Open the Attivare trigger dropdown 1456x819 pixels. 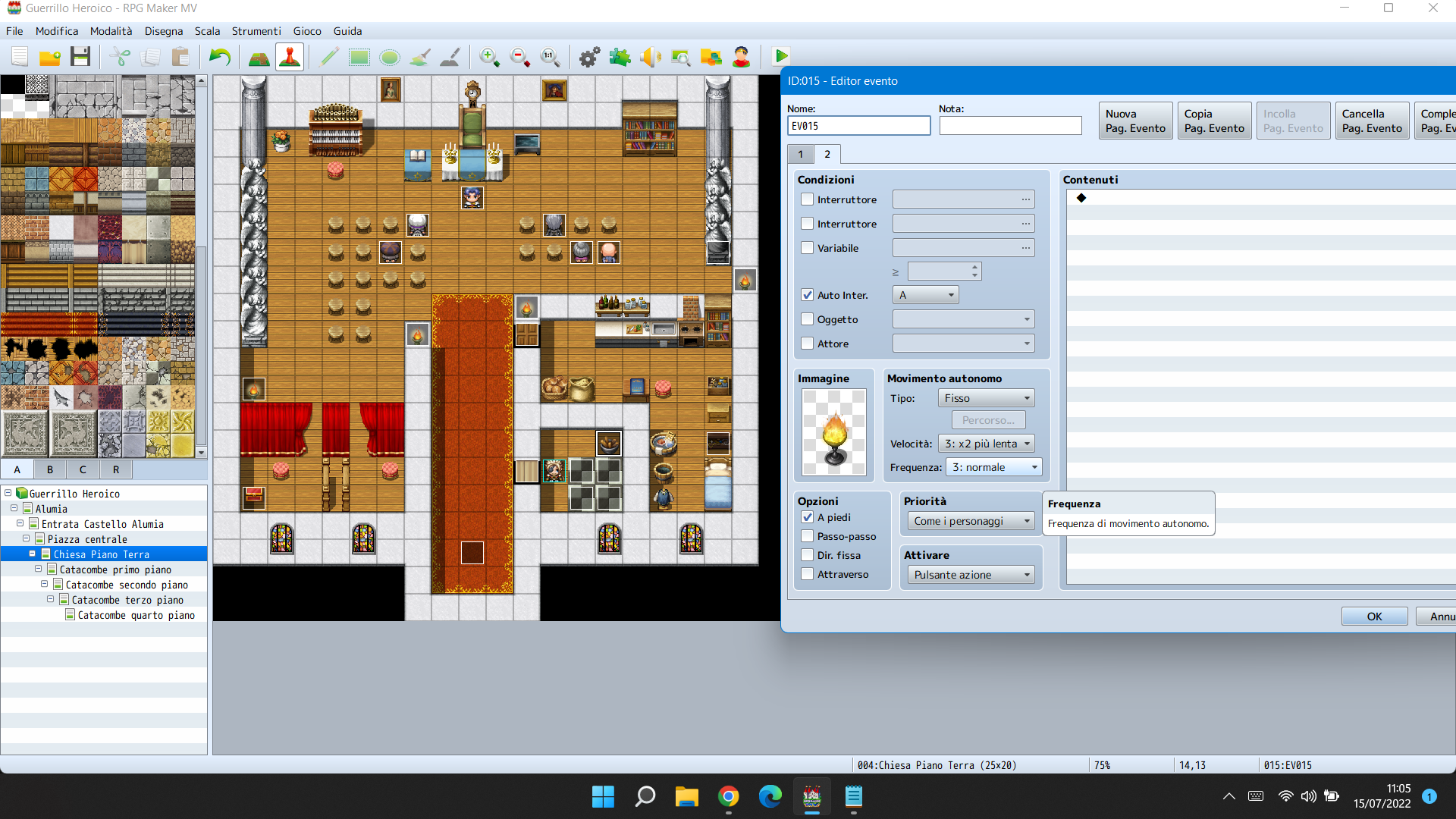(x=971, y=575)
